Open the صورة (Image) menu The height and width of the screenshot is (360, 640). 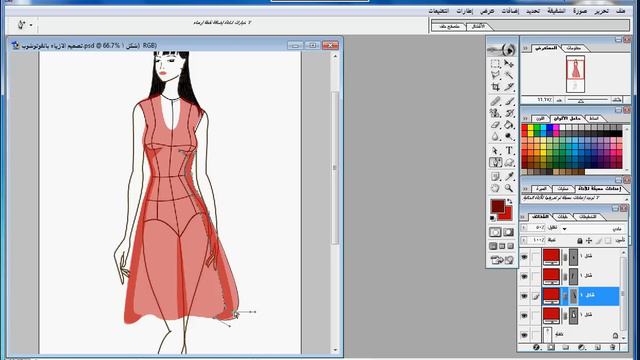pos(580,11)
